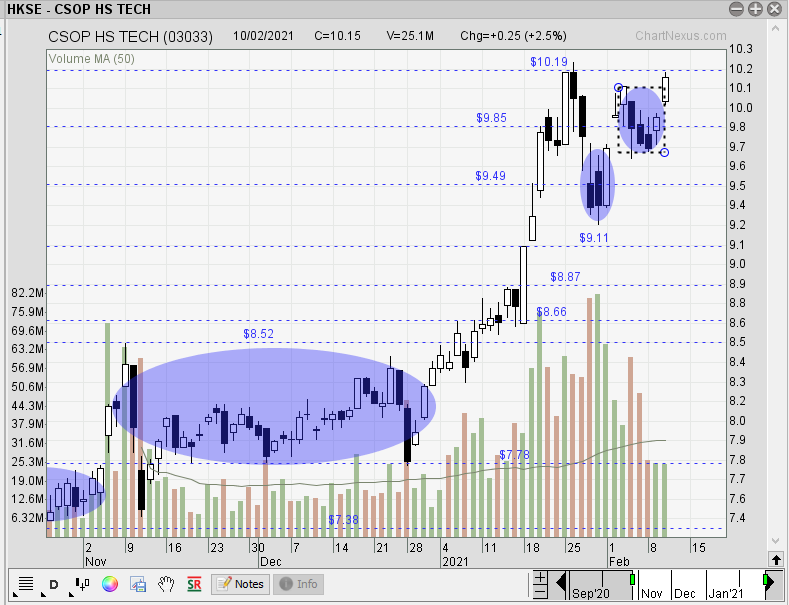The width and height of the screenshot is (789, 605).
Task: Click Nov on the timeline navigator
Action: tap(651, 593)
